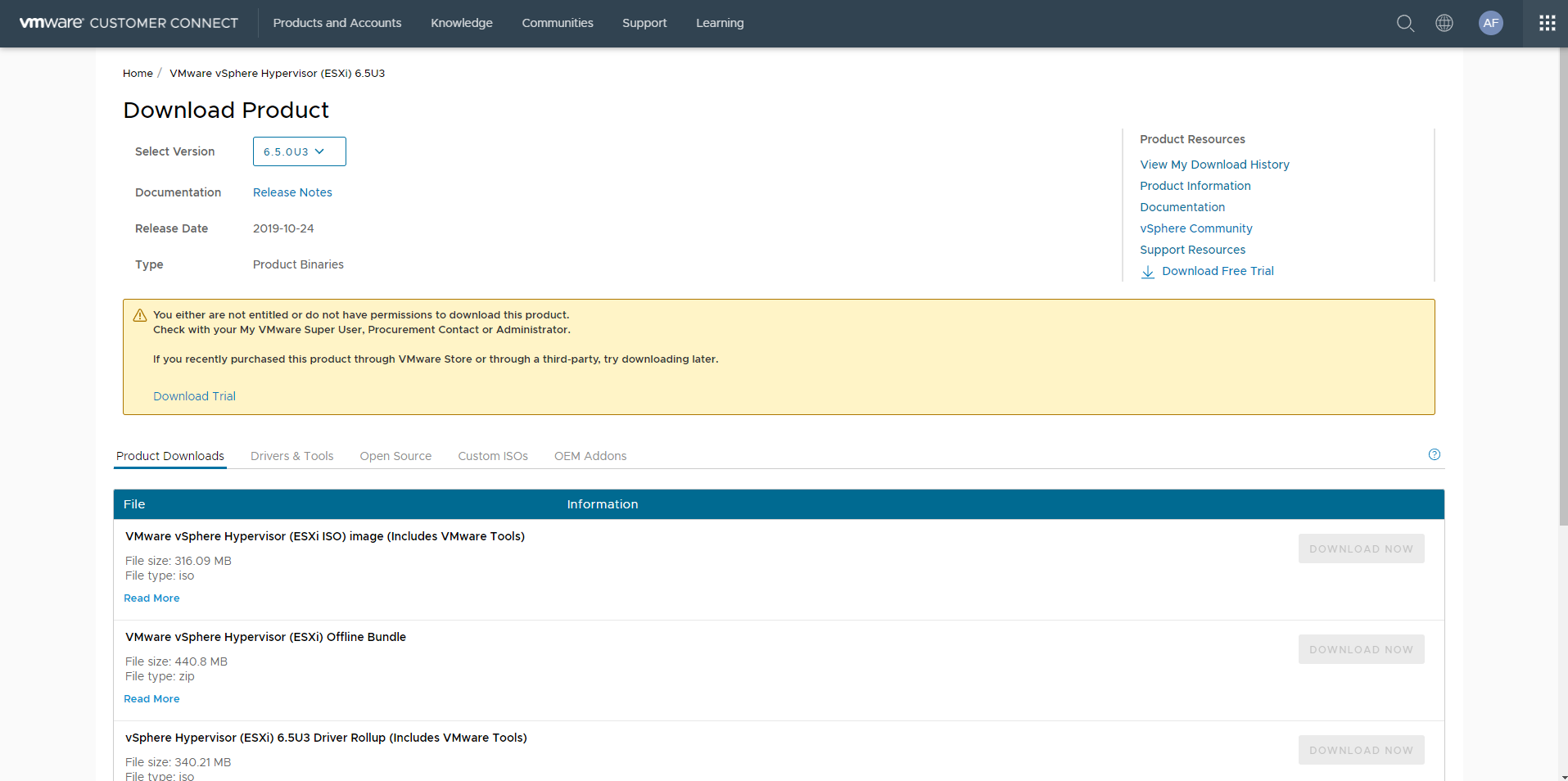Screen dimensions: 1568x781
Task: Switch to the Drivers & Tools tab
Action: (x=292, y=456)
